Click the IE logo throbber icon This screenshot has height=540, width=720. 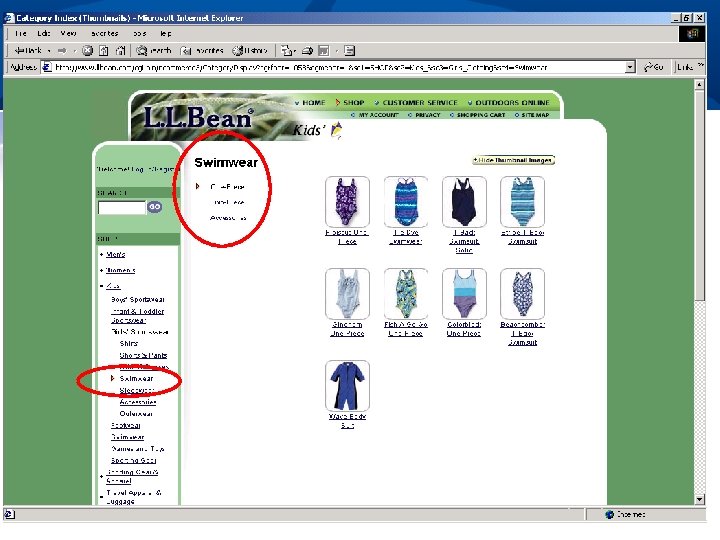click(692, 34)
